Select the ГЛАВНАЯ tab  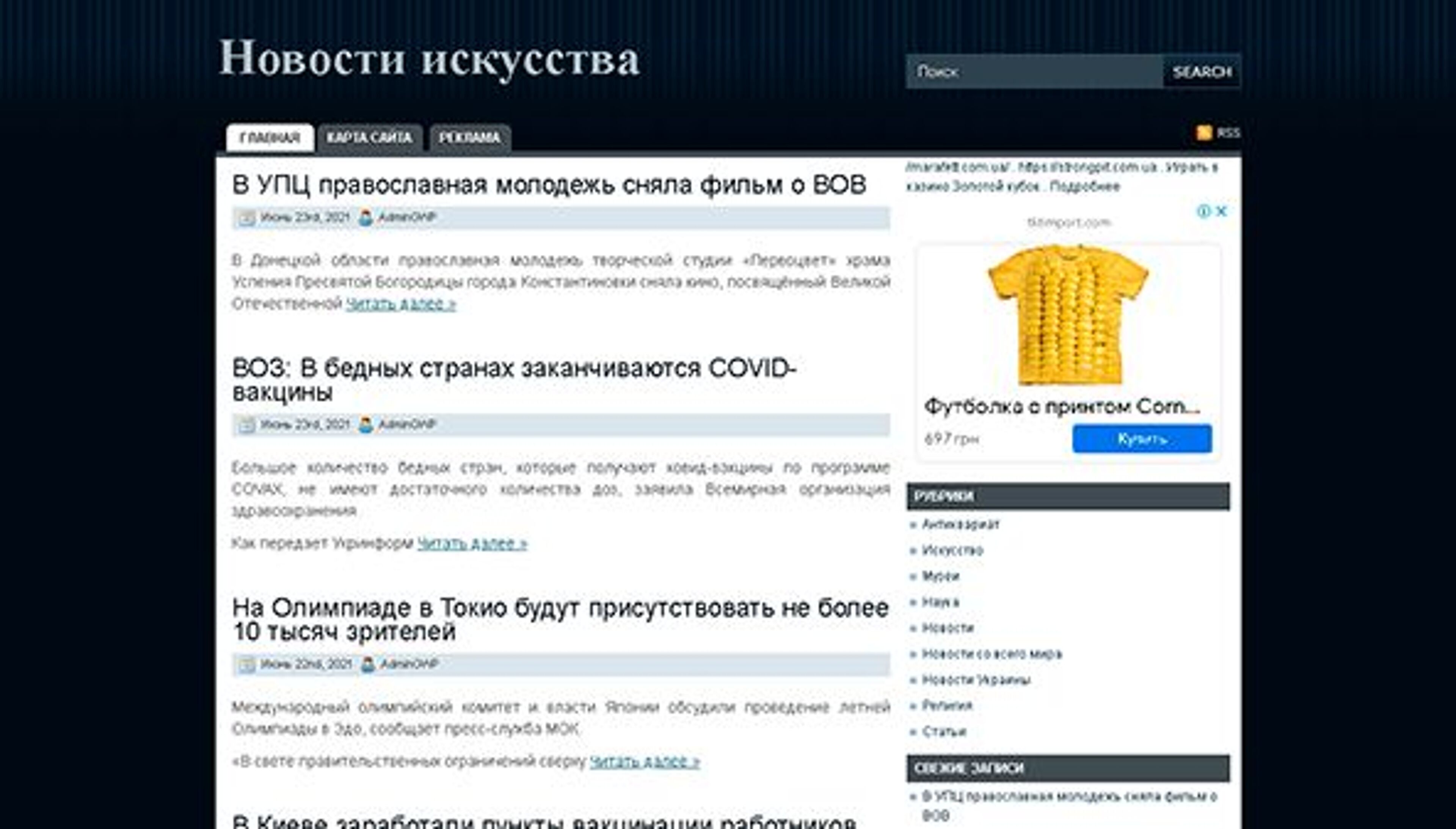point(271,137)
